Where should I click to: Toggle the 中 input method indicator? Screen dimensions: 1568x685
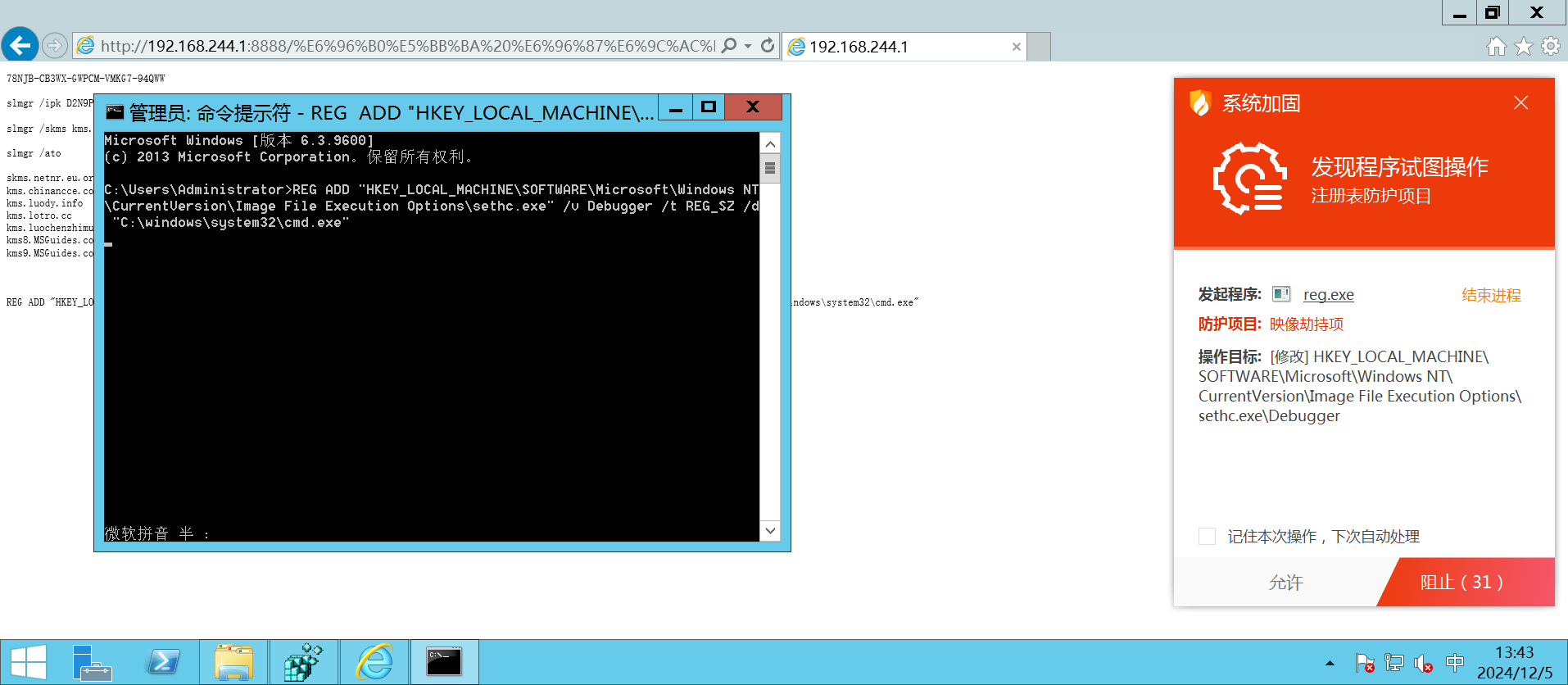(x=1455, y=662)
